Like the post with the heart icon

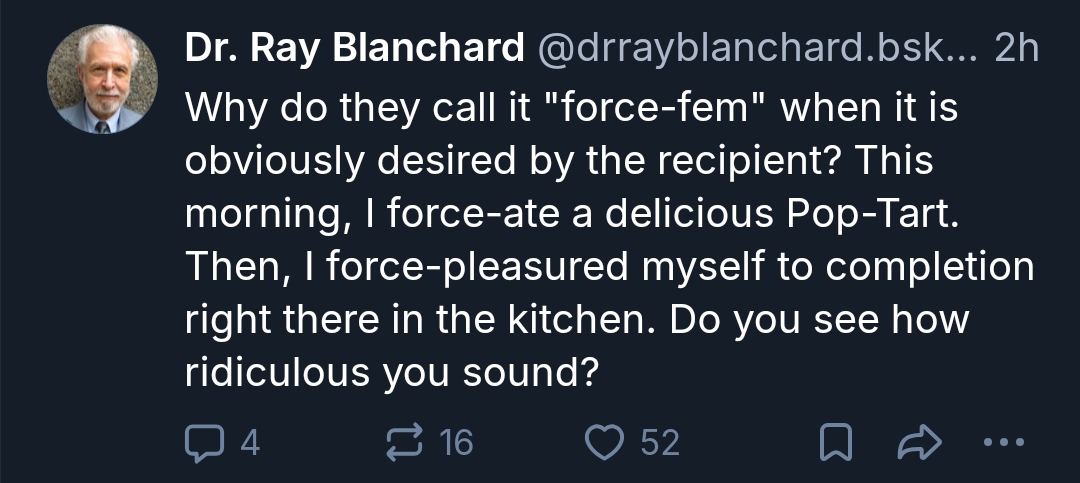coord(605,442)
